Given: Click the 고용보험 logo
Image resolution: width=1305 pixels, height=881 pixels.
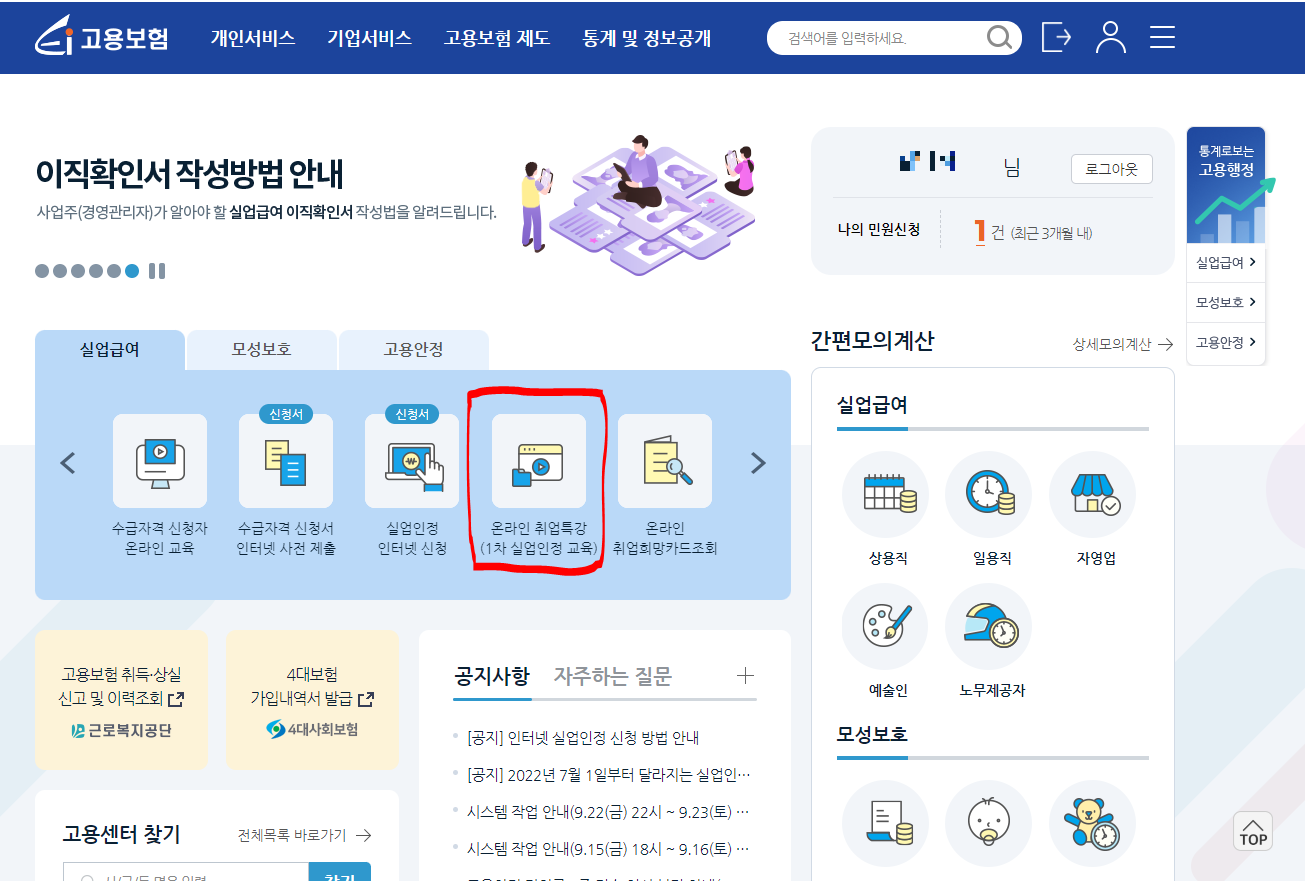Looking at the screenshot, I should tap(102, 38).
